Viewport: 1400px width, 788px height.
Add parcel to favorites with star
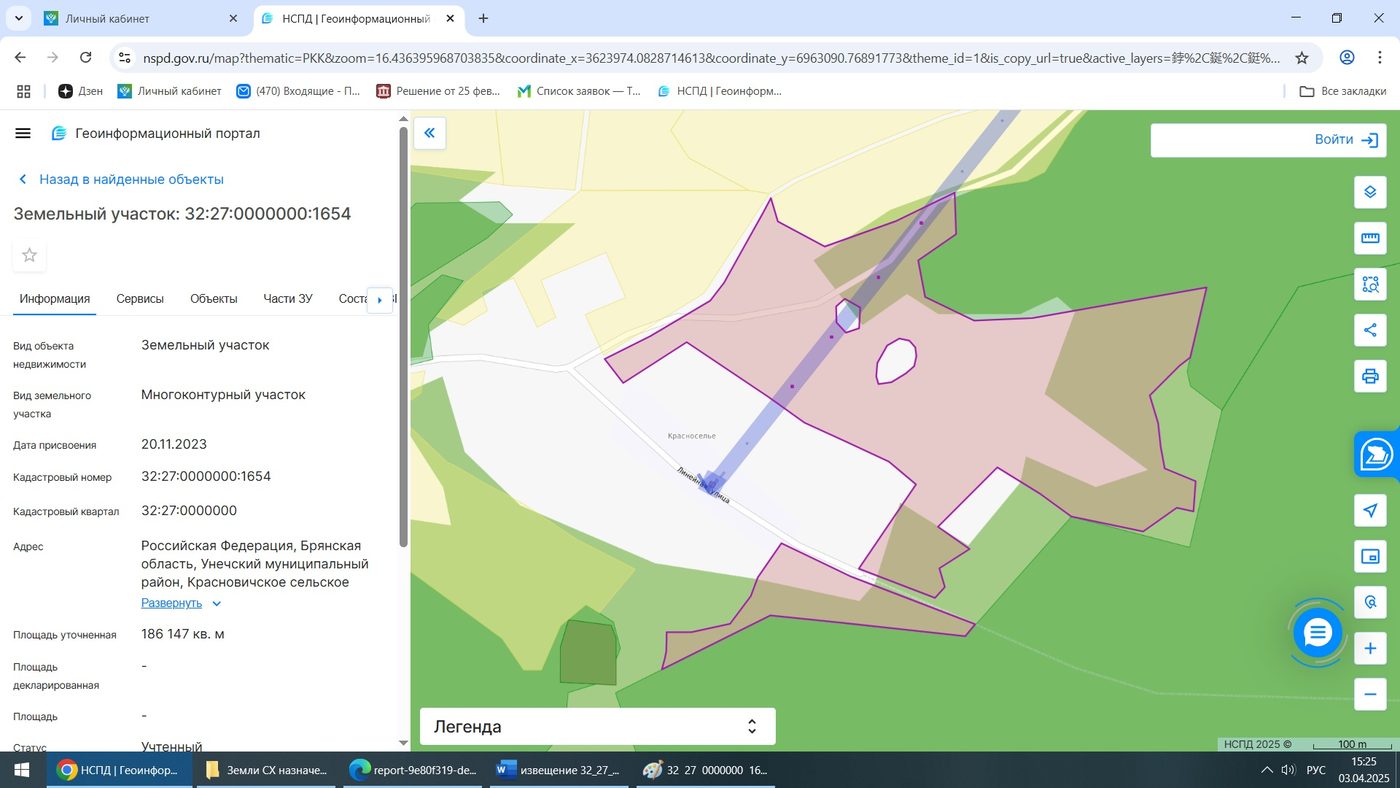[29, 255]
